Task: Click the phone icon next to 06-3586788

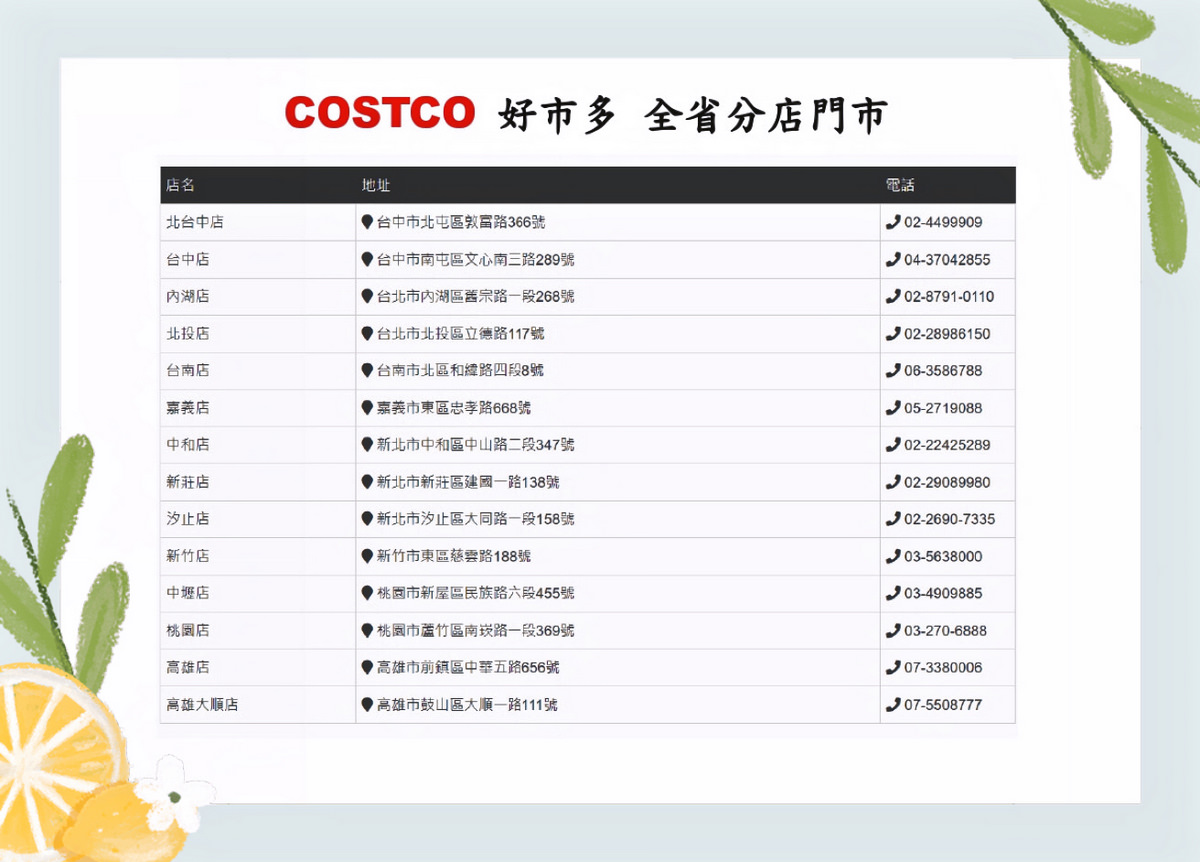Action: (x=893, y=370)
